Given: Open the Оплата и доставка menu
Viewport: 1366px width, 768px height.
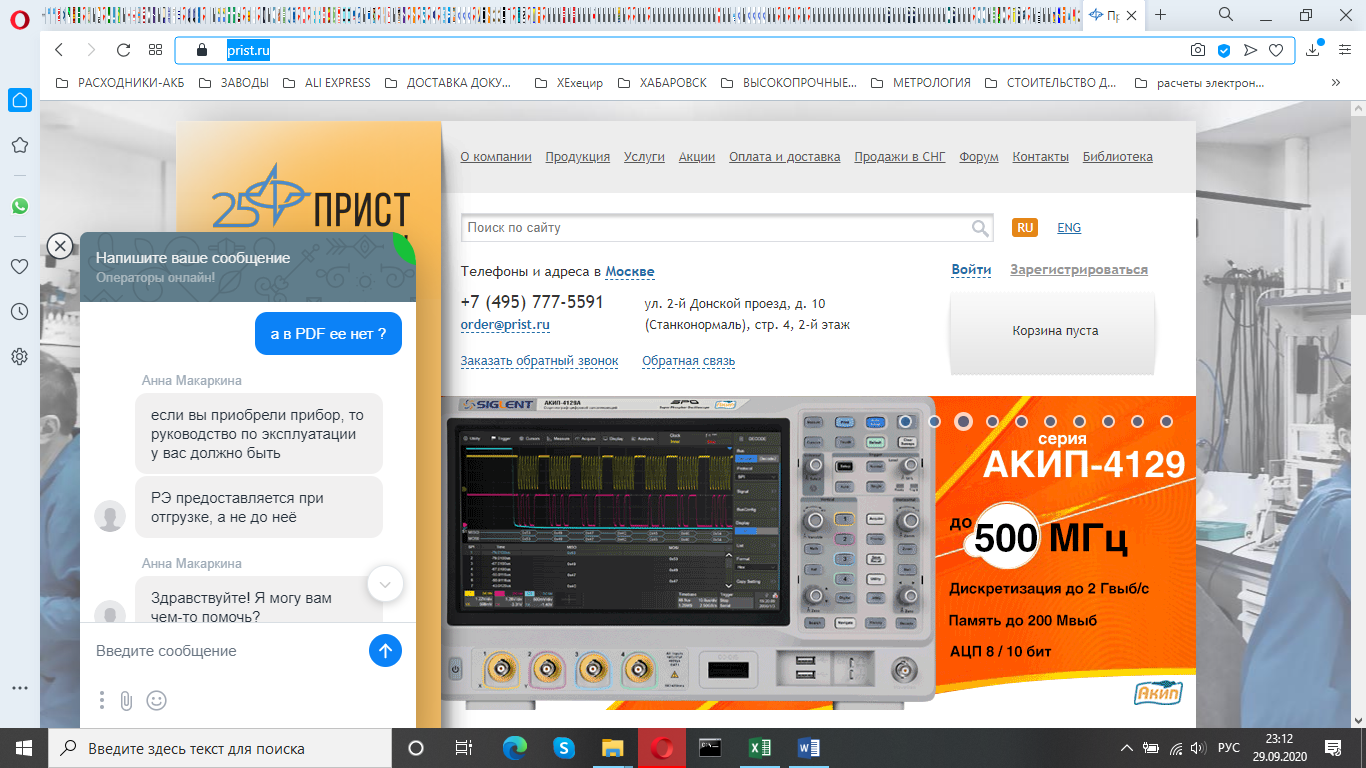Looking at the screenshot, I should pyautogui.click(x=784, y=157).
